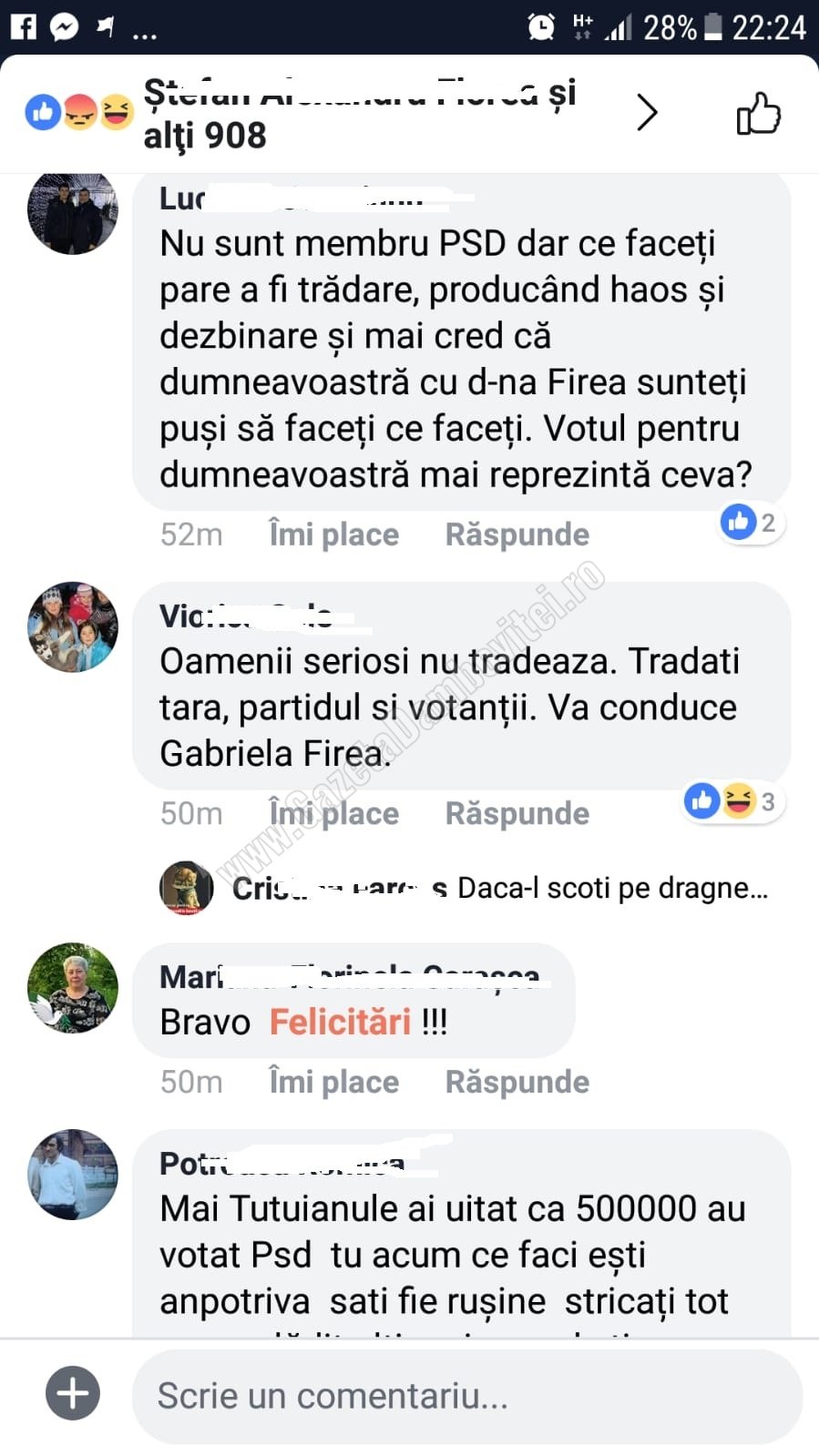Screen dimensions: 819x1456
Task: Open profile photo beside 'Oamenii seriosi' comment
Action: coord(73,627)
